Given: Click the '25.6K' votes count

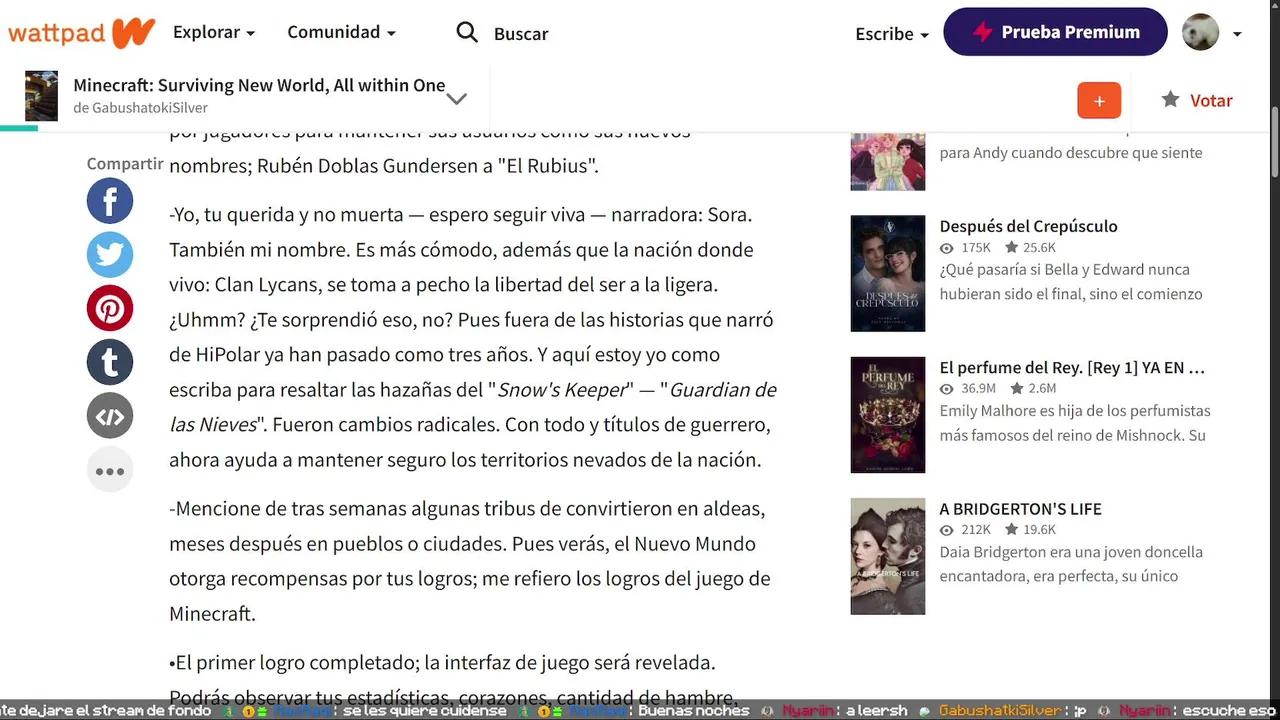Looking at the screenshot, I should pos(1039,247).
